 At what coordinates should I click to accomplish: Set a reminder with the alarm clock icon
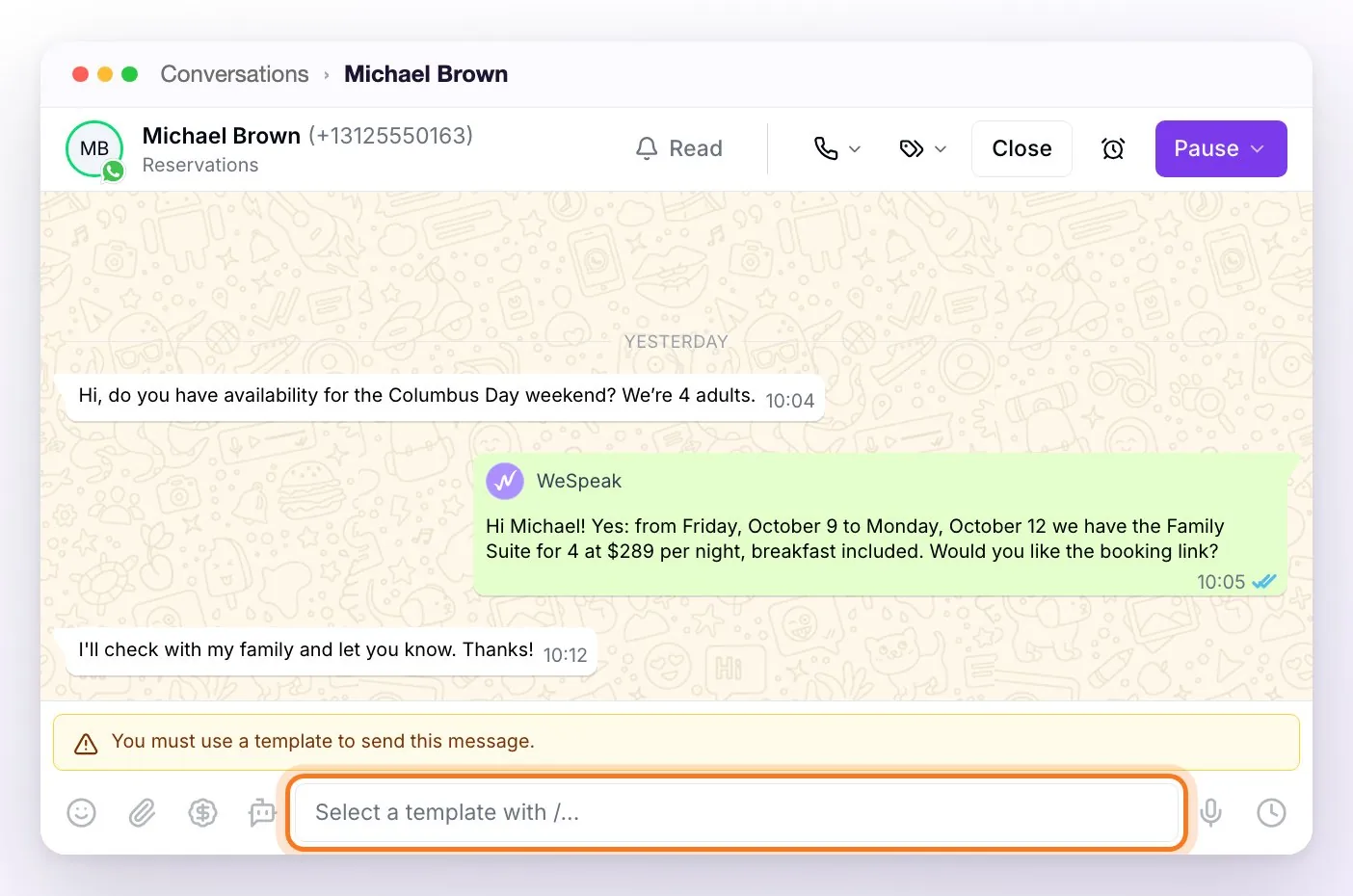tap(1113, 148)
